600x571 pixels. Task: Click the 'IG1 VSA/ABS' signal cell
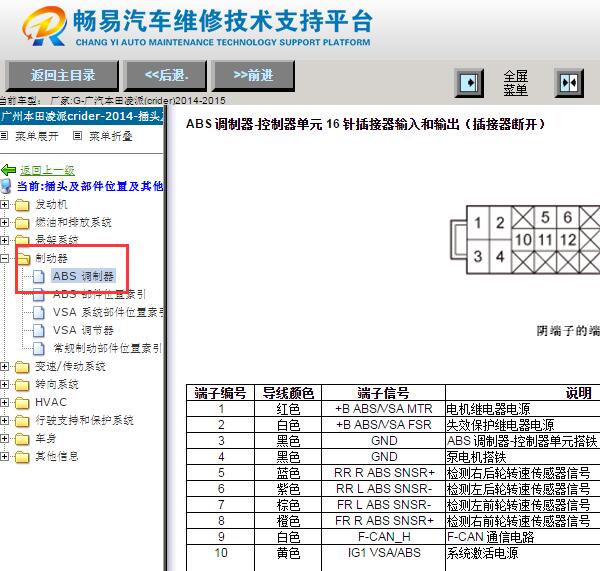383,553
